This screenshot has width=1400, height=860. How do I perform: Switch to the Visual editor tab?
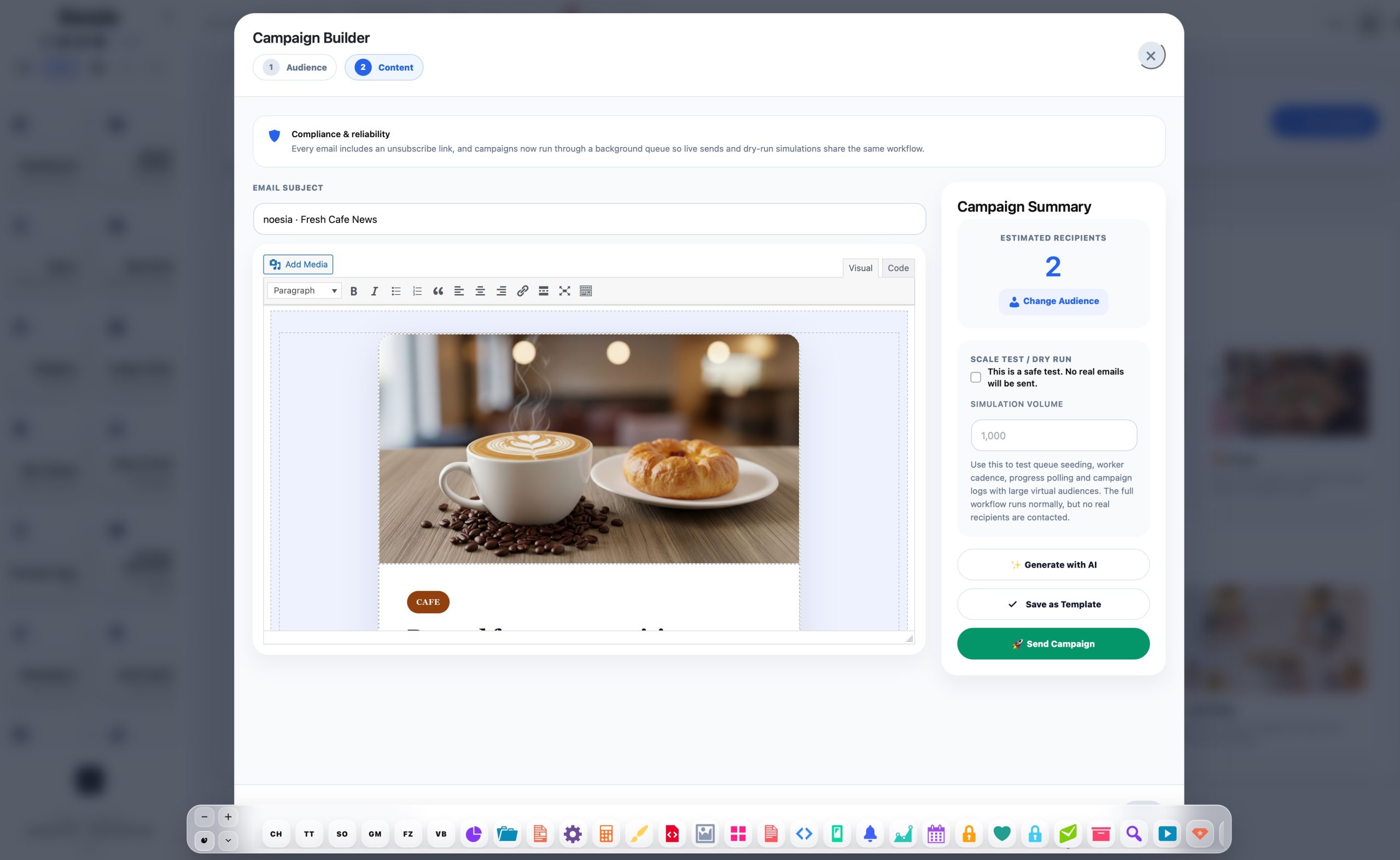click(860, 268)
